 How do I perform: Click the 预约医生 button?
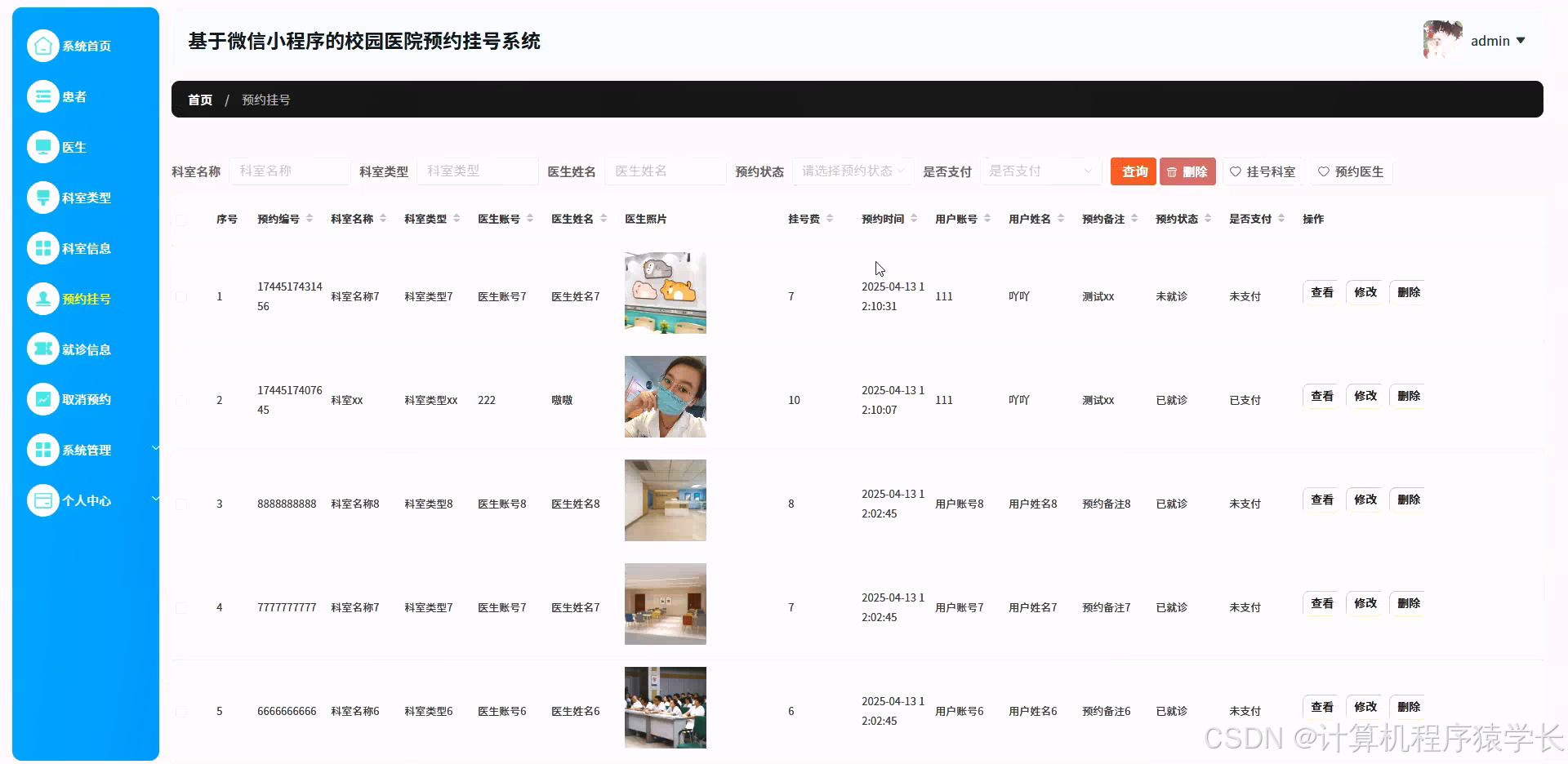[x=1352, y=171]
